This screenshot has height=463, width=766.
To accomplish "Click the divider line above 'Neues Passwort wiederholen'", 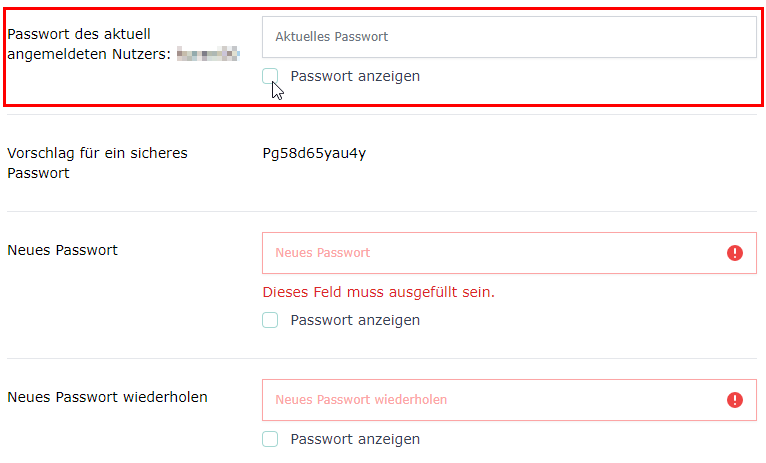I will coord(382,358).
